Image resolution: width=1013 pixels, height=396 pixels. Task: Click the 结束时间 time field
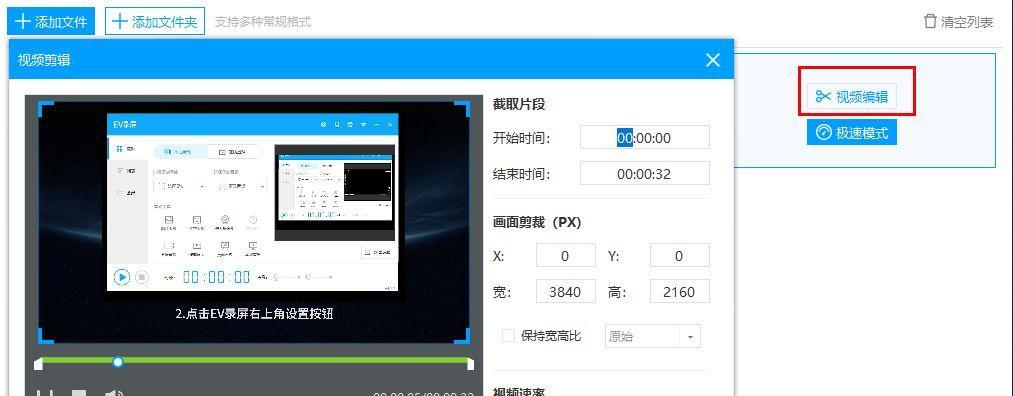click(644, 174)
